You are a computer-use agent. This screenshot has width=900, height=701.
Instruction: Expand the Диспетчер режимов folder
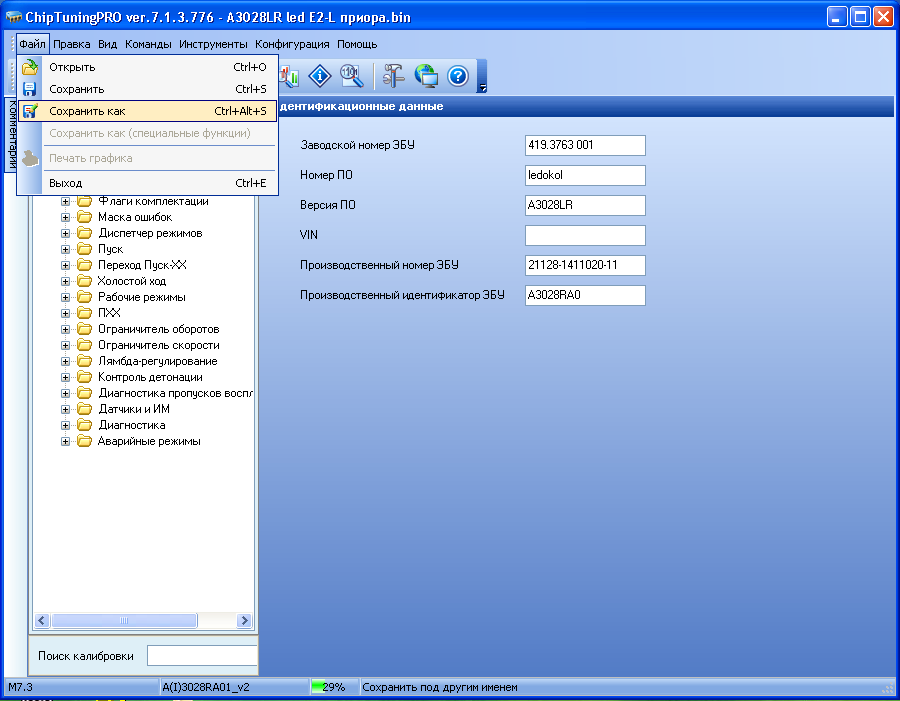[65, 234]
